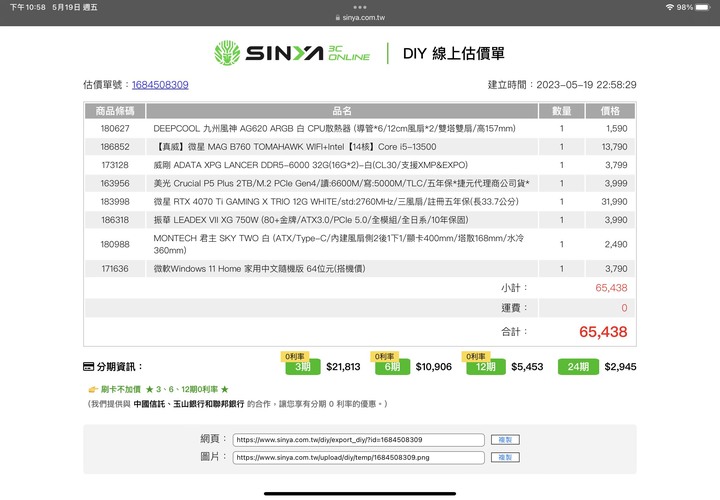This screenshot has width=720, height=500.
Task: Click the price 1,590
Action: tap(616, 129)
